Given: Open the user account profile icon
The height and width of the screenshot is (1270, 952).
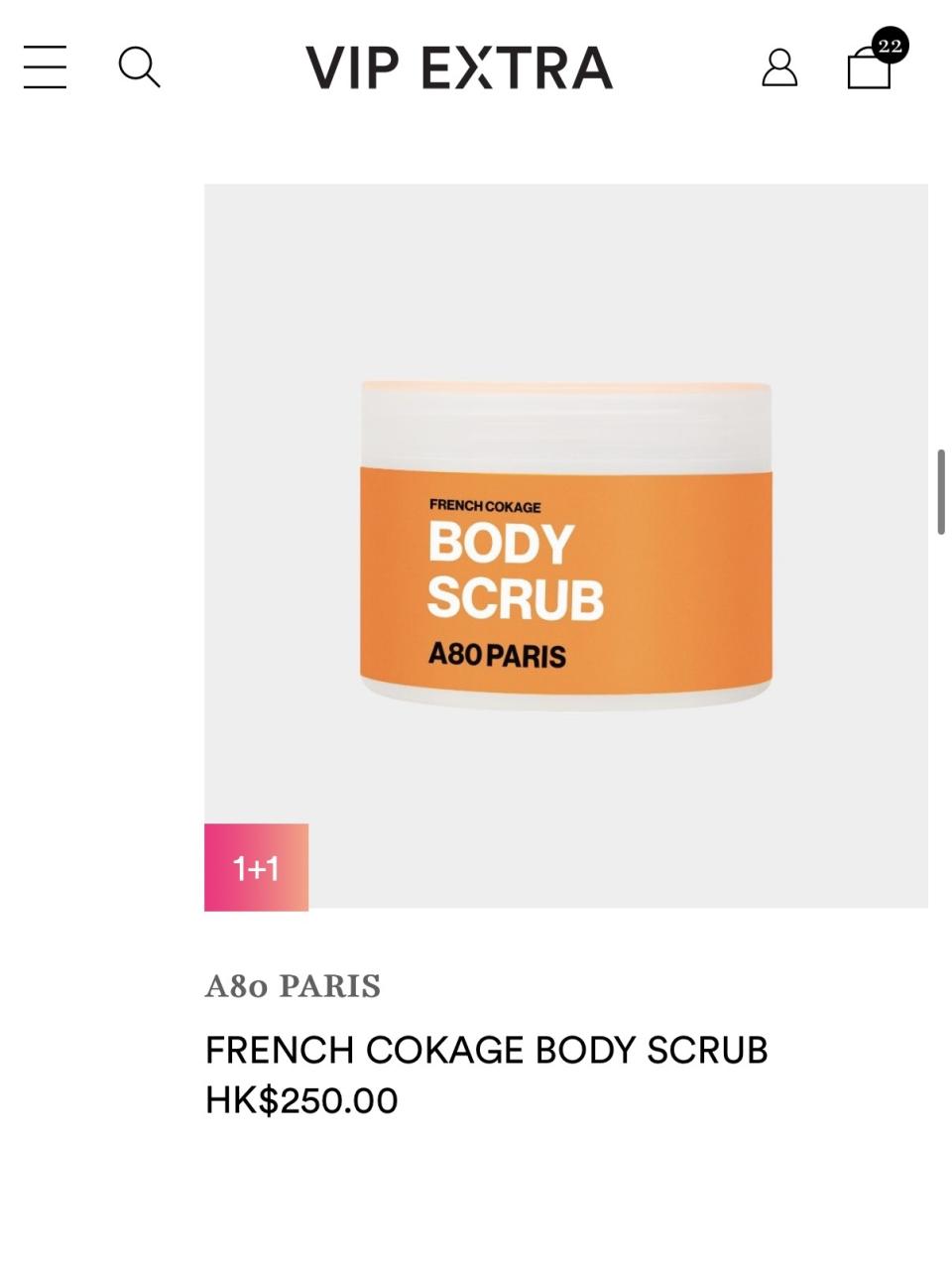Looking at the screenshot, I should coord(779,67).
